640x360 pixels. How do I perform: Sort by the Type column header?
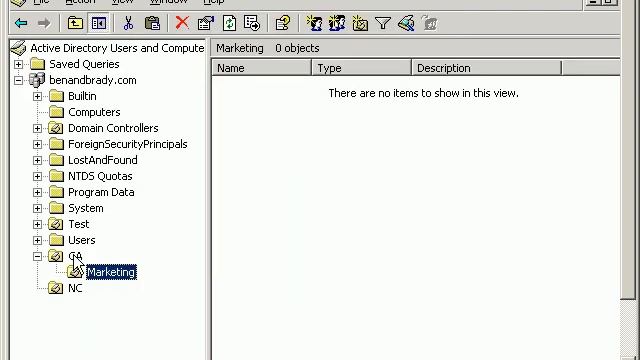(361, 68)
